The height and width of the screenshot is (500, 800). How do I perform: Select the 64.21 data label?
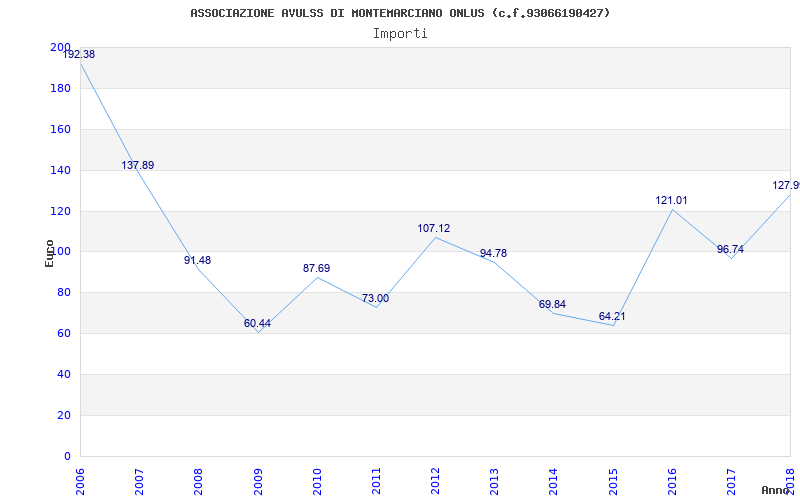point(612,316)
